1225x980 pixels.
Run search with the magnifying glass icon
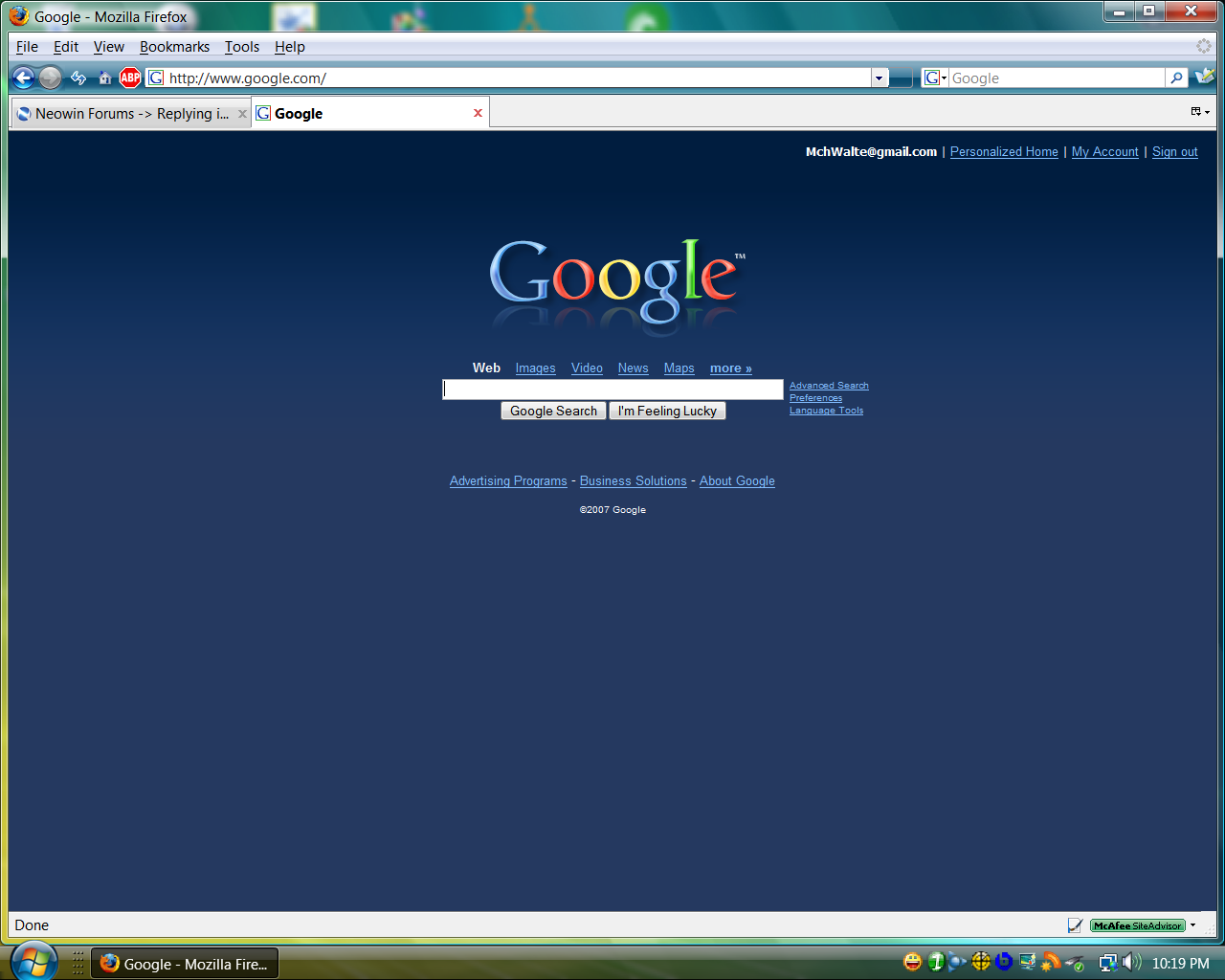pos(1177,78)
